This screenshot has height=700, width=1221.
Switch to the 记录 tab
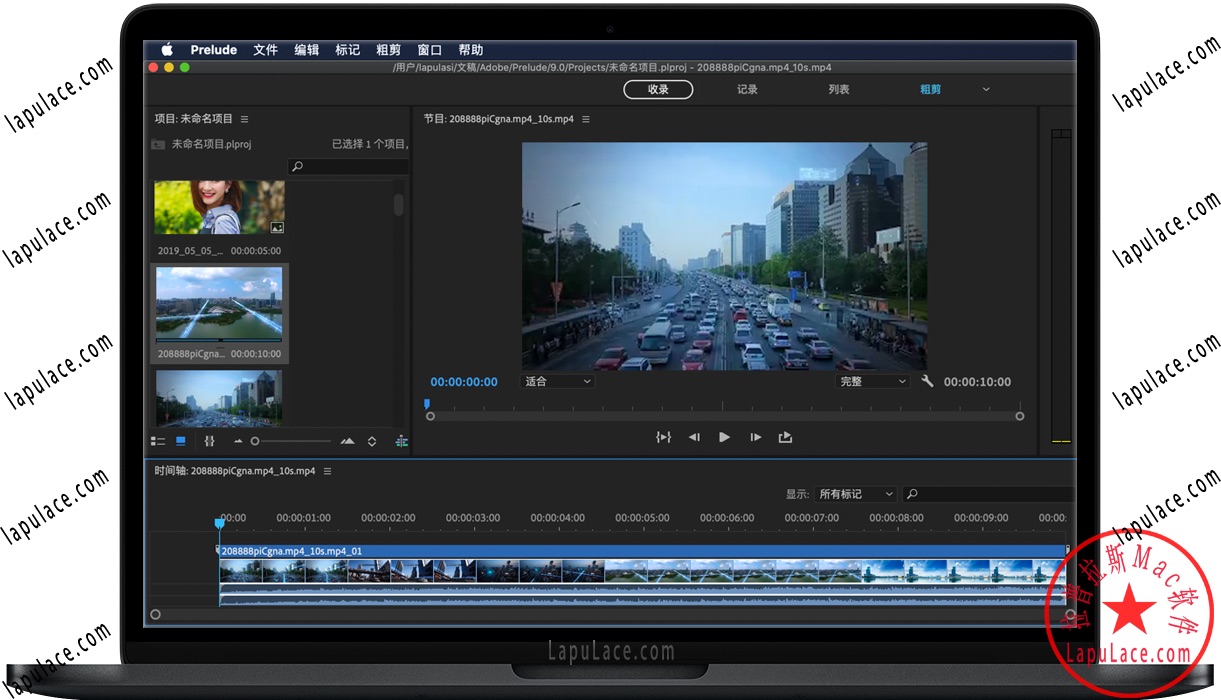[746, 89]
